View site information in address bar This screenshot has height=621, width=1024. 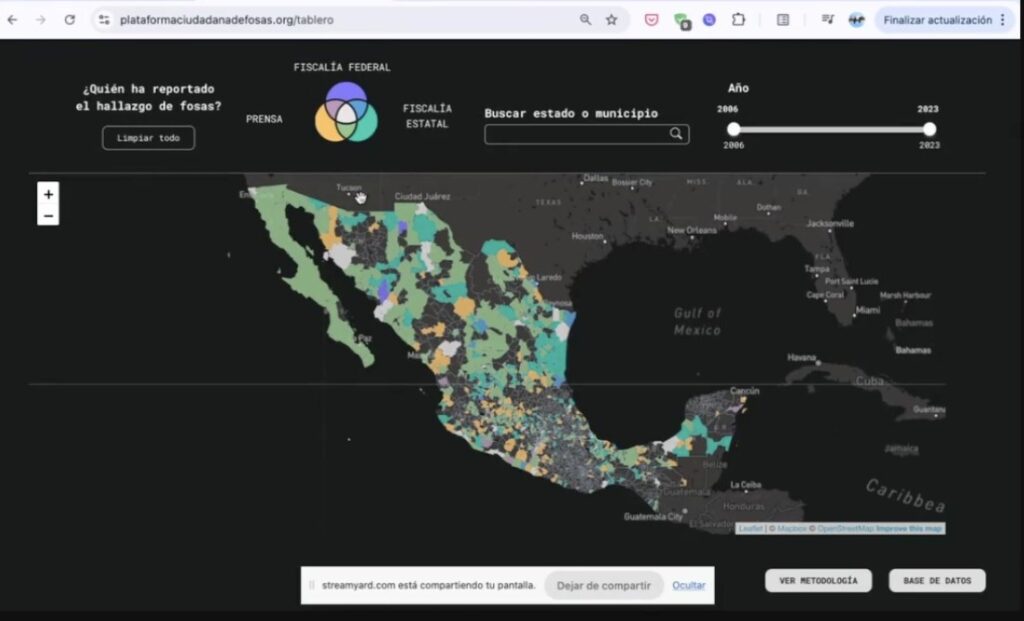click(104, 19)
